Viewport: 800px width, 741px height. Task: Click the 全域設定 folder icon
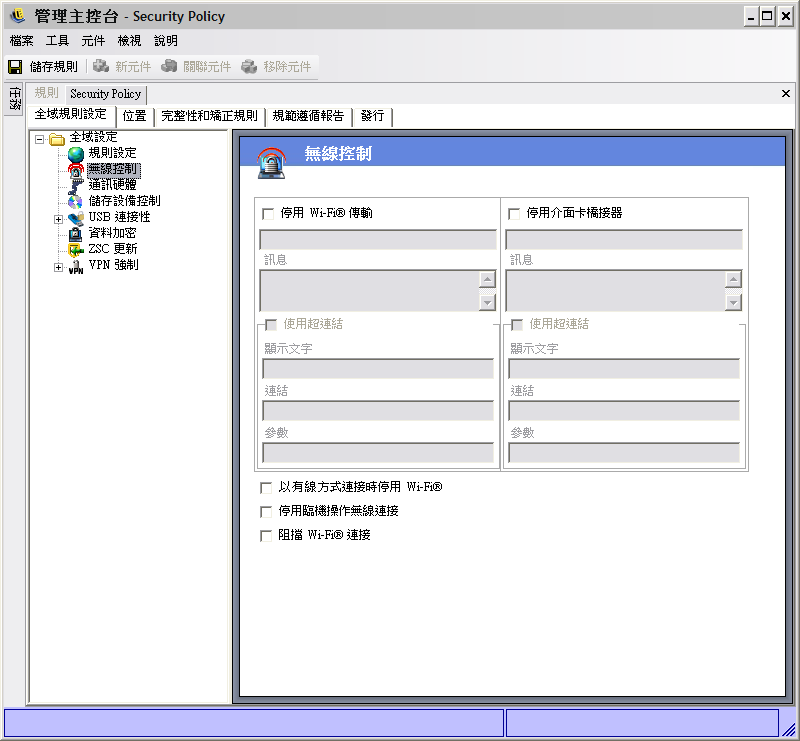(x=57, y=138)
